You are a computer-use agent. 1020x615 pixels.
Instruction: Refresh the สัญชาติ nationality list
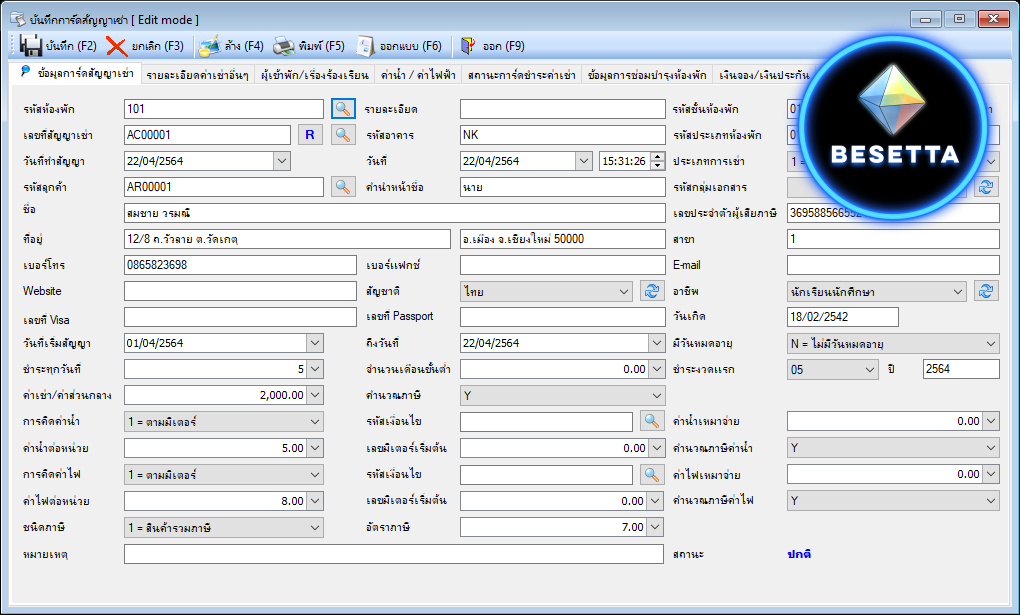click(652, 290)
